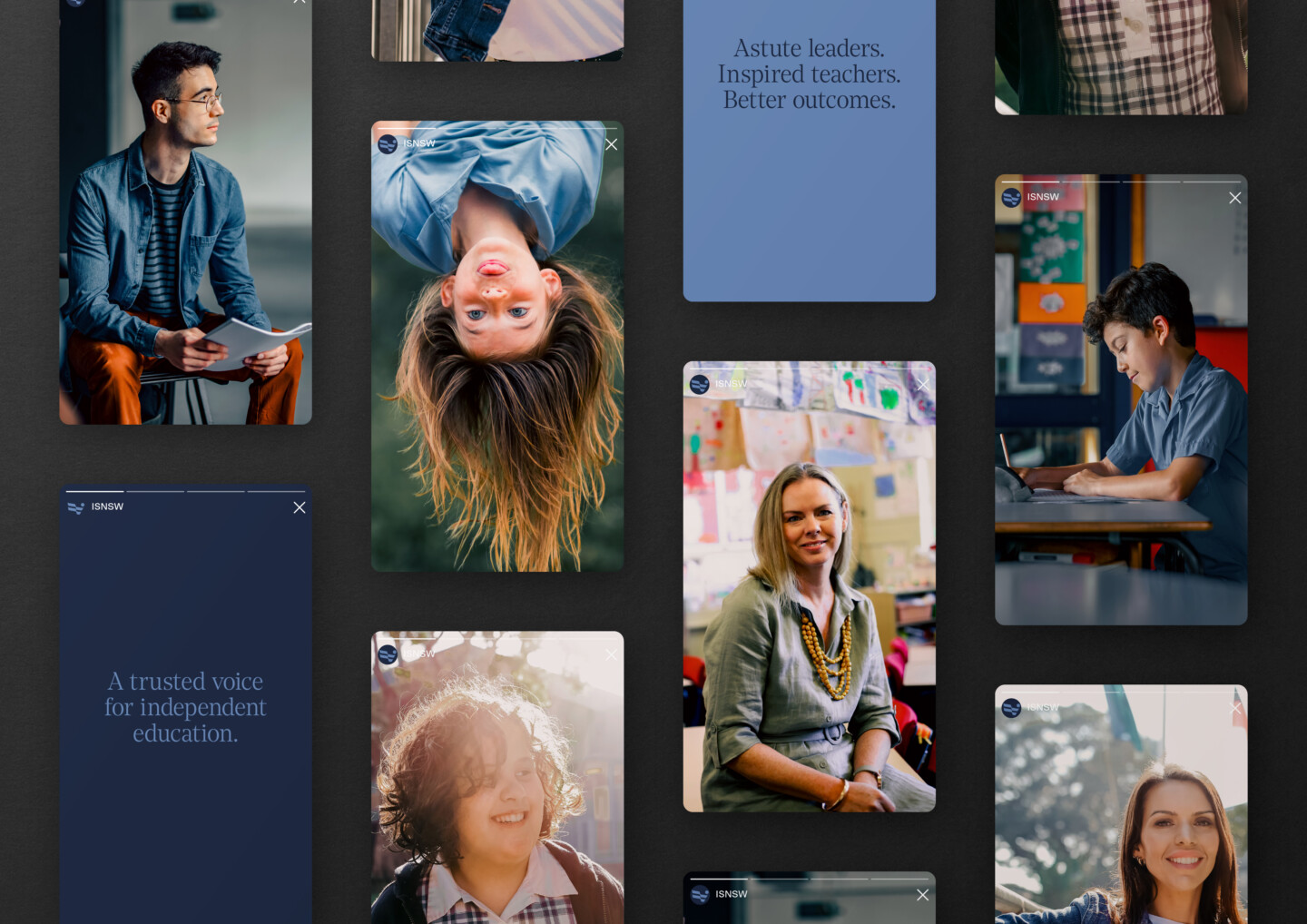The height and width of the screenshot is (924, 1307).
Task: Select last progress segment on boy writing story
Action: click(x=1211, y=182)
